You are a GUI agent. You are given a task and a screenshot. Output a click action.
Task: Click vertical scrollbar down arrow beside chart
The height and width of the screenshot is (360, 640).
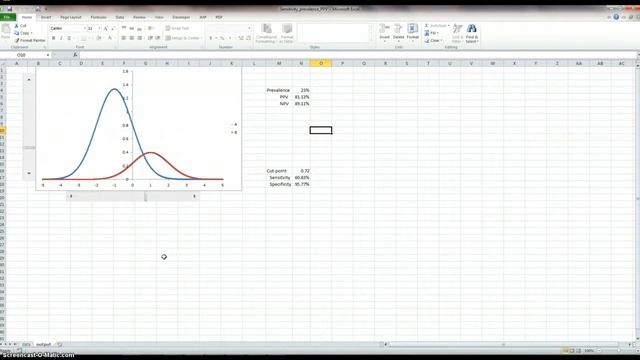click(x=29, y=173)
